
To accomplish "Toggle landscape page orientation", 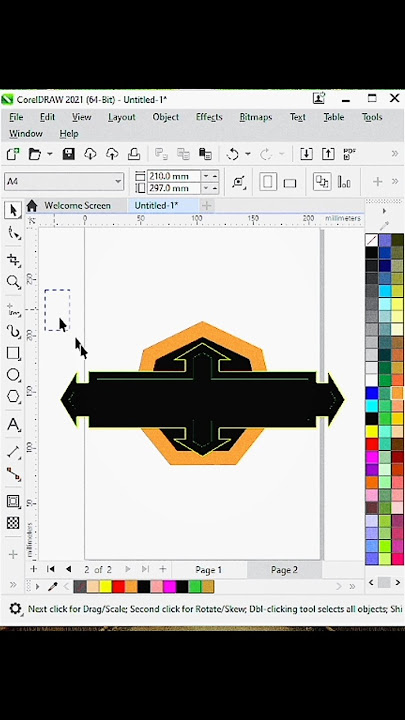I will [290, 183].
